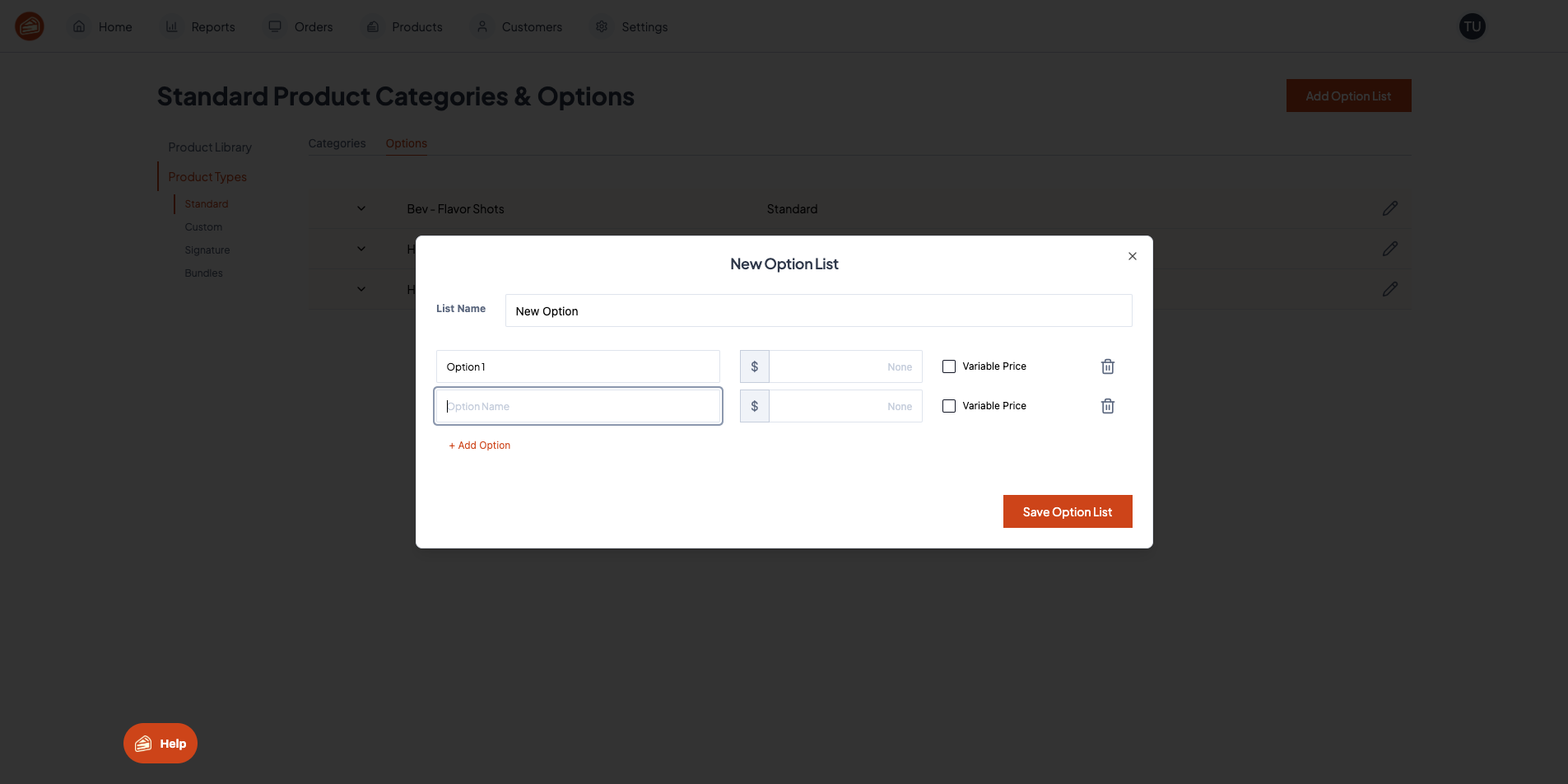Switch to the Options tab

click(x=407, y=143)
